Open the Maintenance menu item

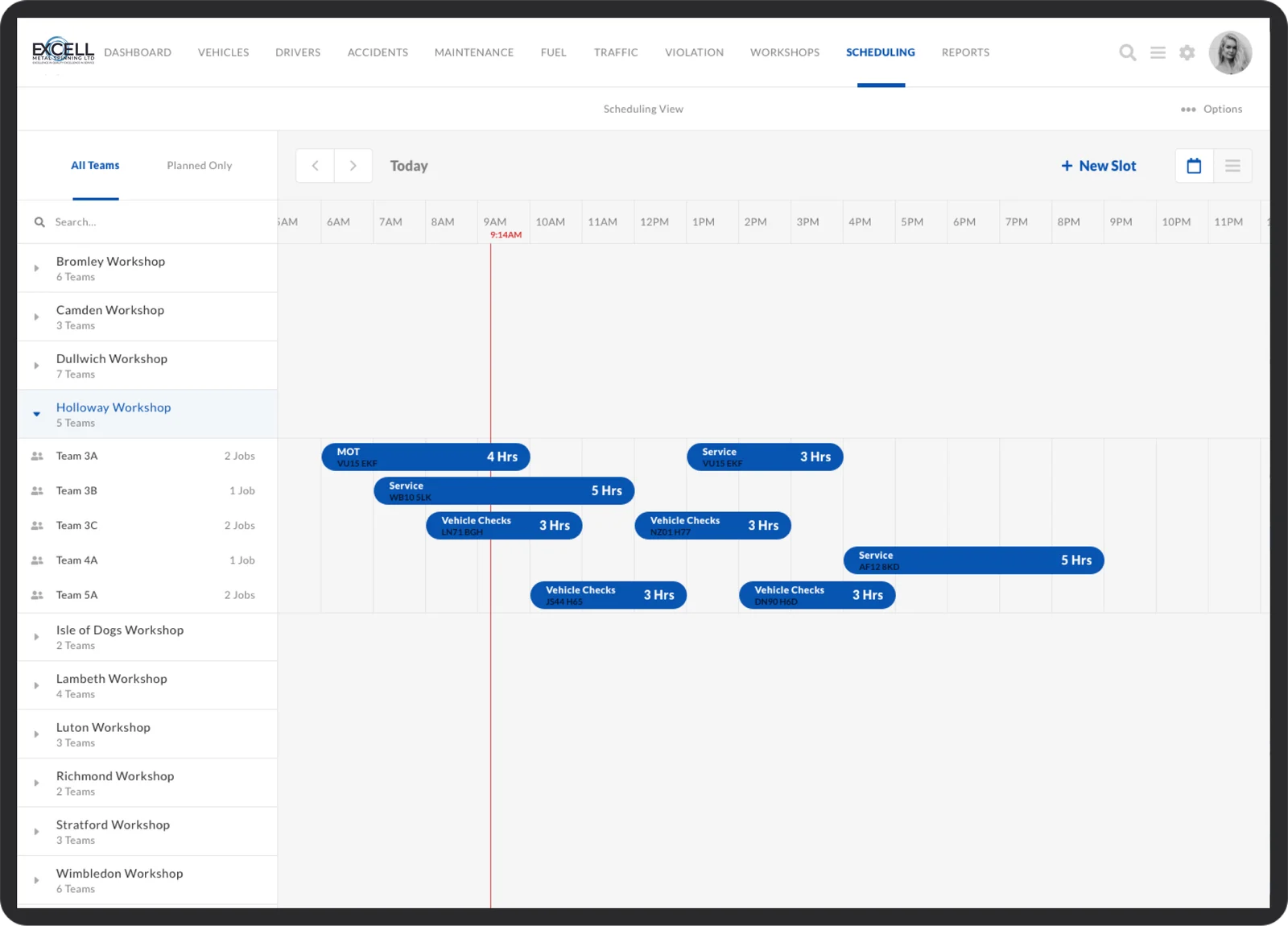point(474,52)
